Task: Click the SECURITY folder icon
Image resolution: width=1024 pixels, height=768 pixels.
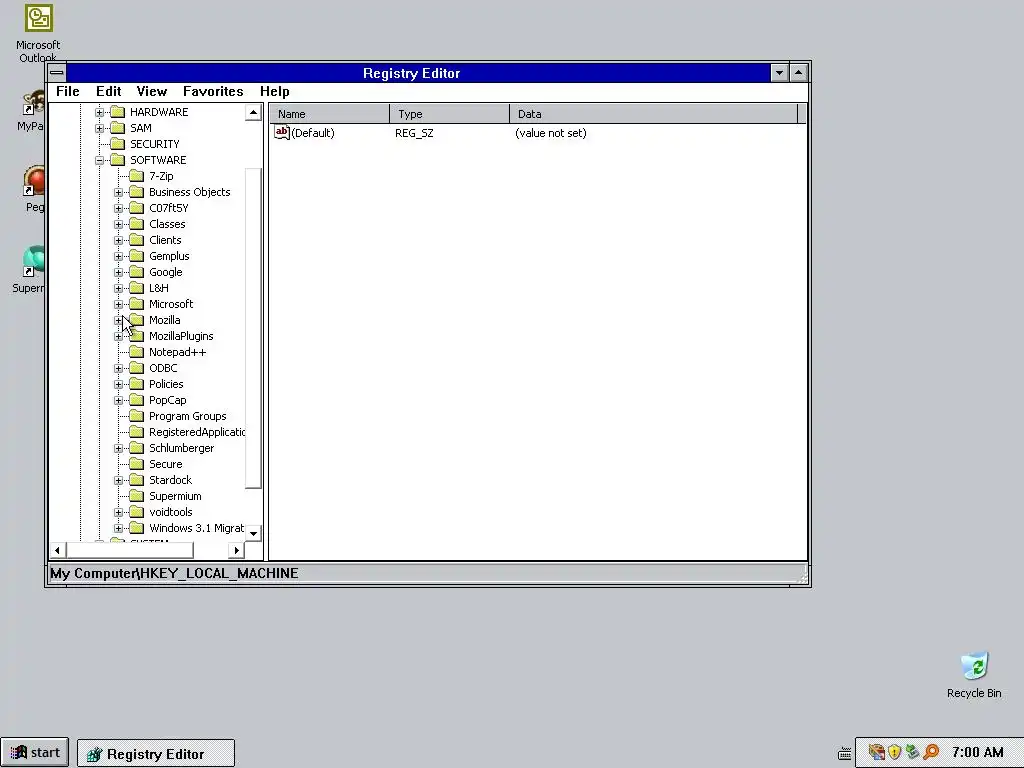Action: point(118,144)
